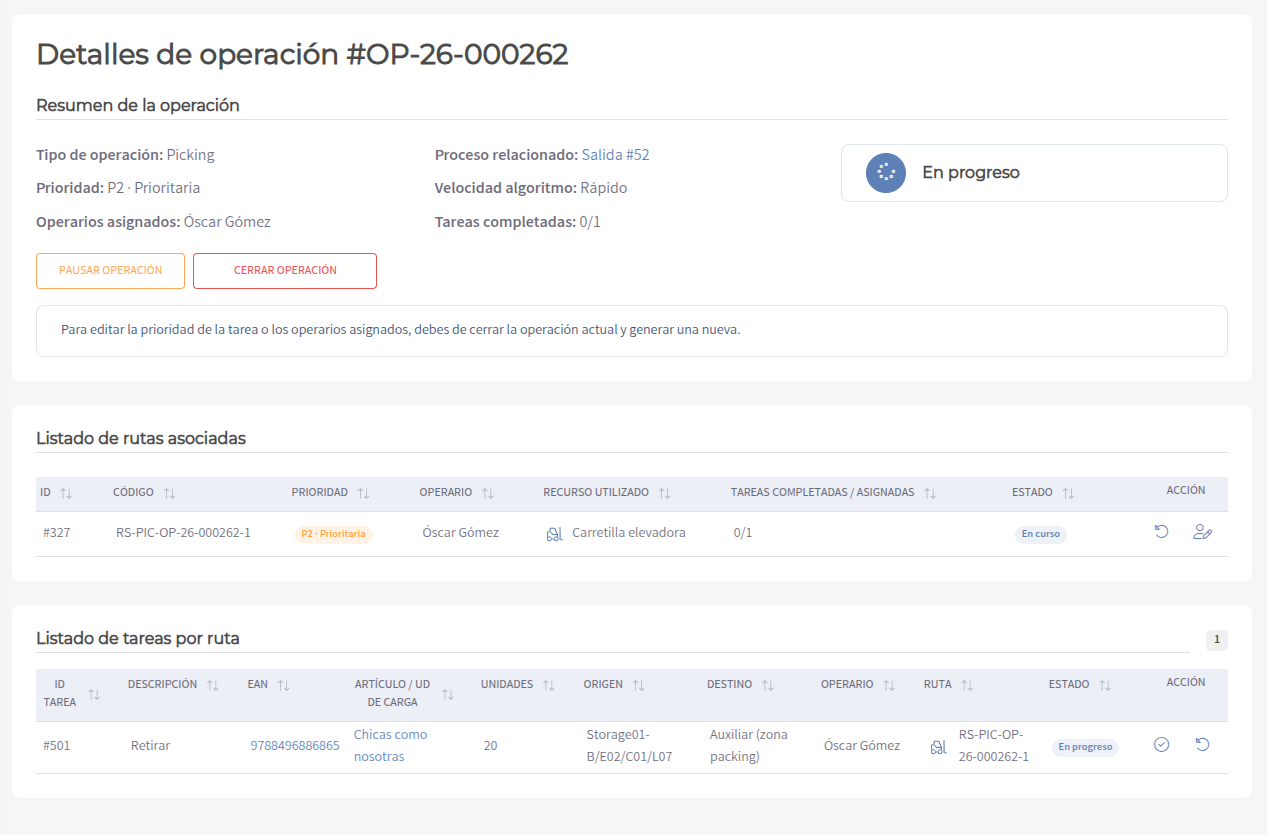
Task: Click Óscar Gómez in tasks table
Action: click(x=862, y=745)
